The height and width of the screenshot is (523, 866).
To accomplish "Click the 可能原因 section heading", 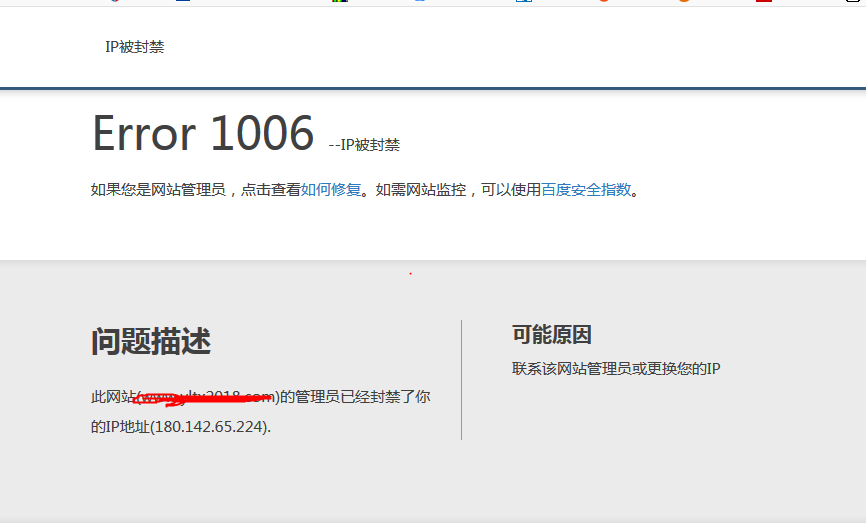I will [x=552, y=335].
